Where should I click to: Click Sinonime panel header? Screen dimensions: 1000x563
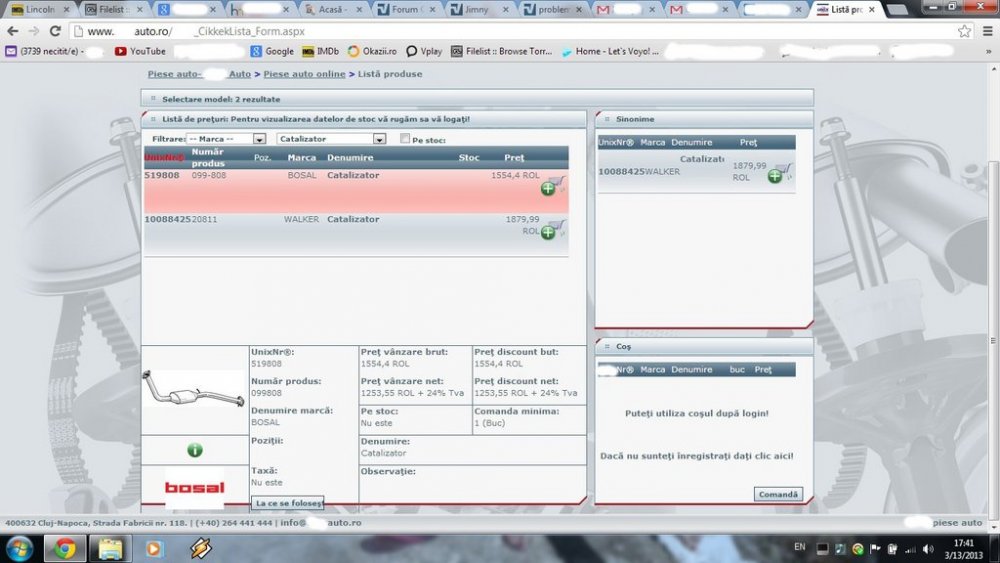tap(704, 119)
